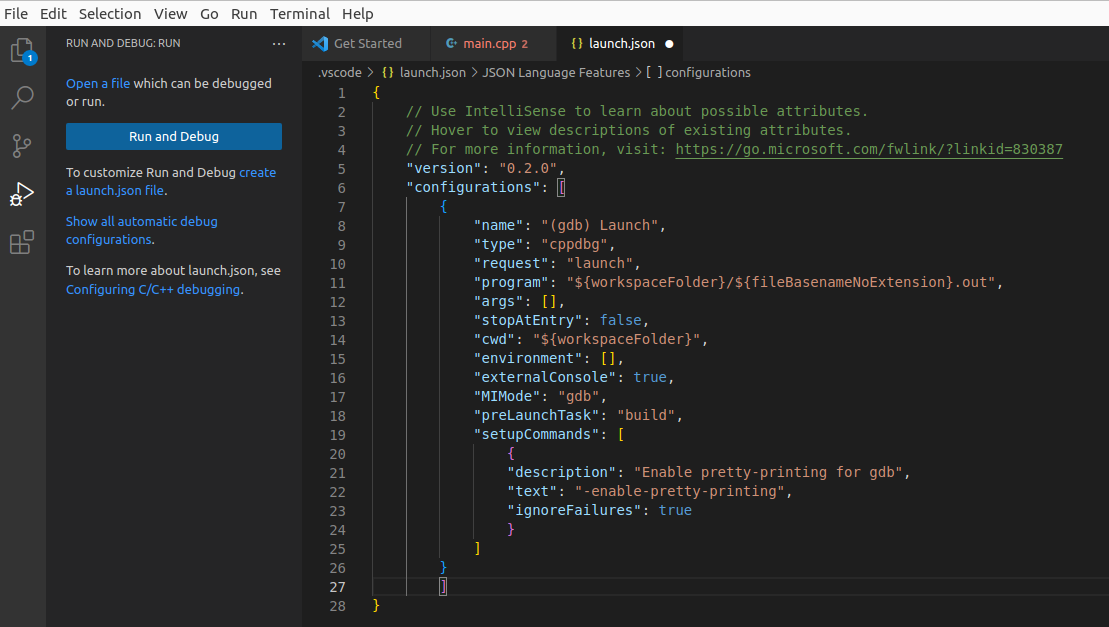Click line number 27 in the gutter
1109x627 pixels.
(x=338, y=586)
